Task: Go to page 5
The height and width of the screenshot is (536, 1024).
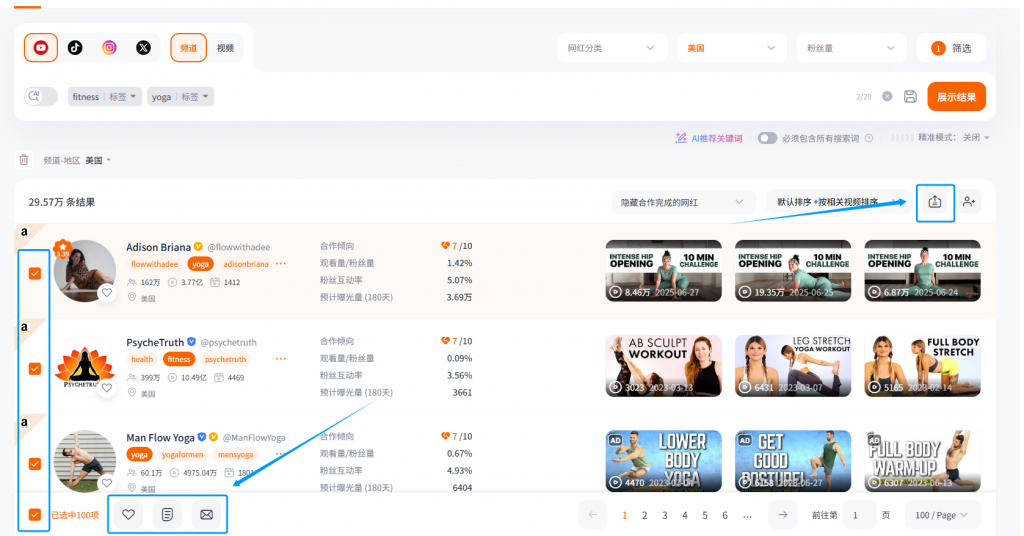Action: pos(705,515)
